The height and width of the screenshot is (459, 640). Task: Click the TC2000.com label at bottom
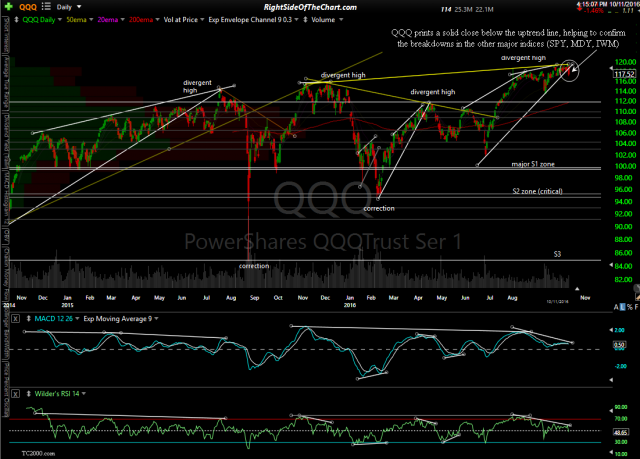click(x=38, y=453)
